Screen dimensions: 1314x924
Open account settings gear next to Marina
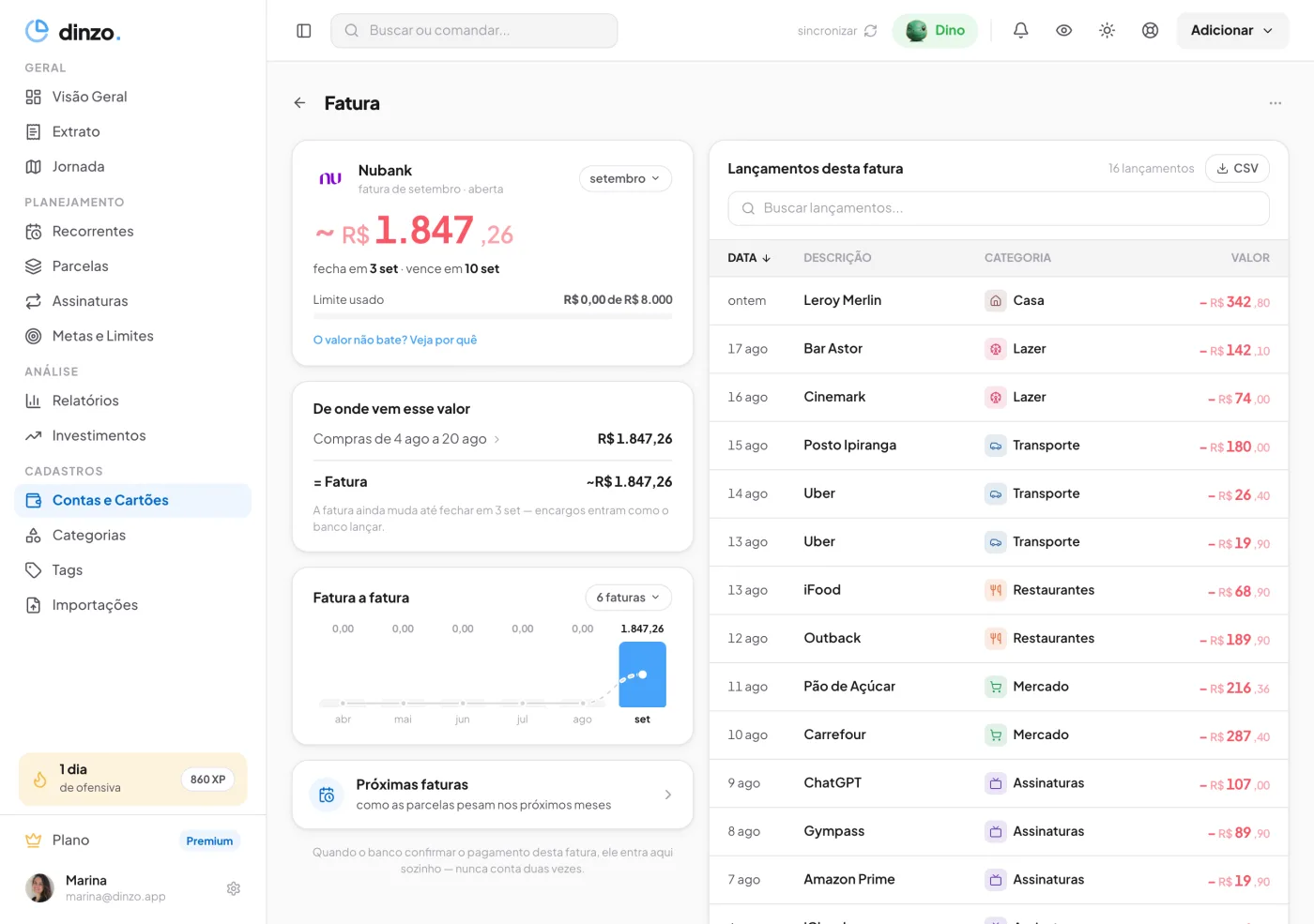234,888
